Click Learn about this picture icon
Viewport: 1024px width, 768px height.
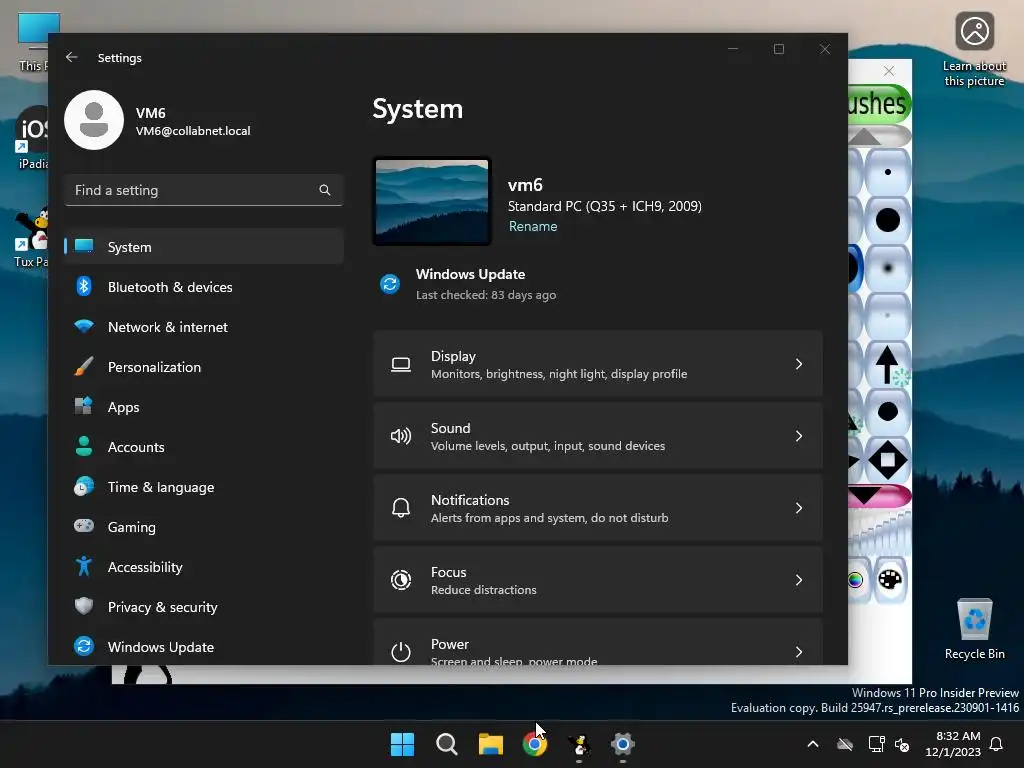coord(974,50)
